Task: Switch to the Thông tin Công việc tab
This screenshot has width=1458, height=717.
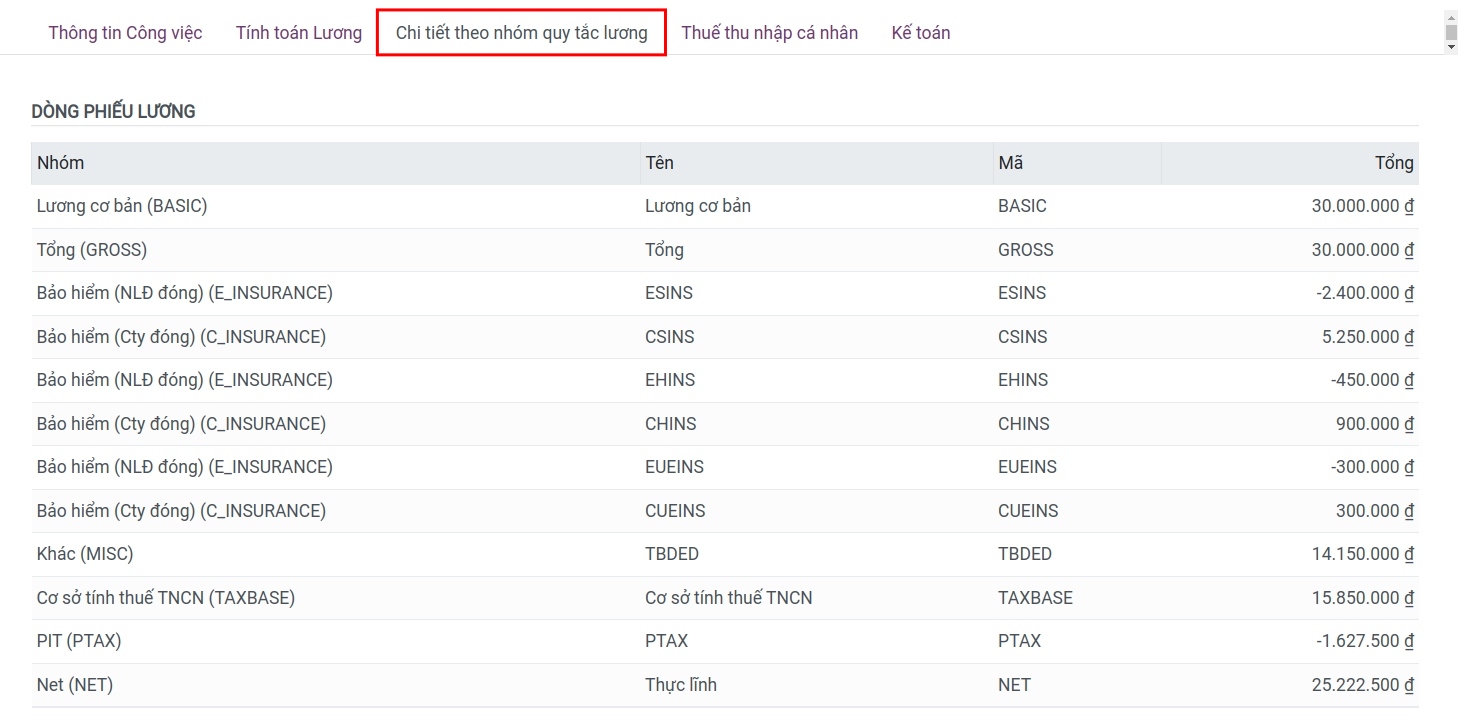Action: coord(125,33)
